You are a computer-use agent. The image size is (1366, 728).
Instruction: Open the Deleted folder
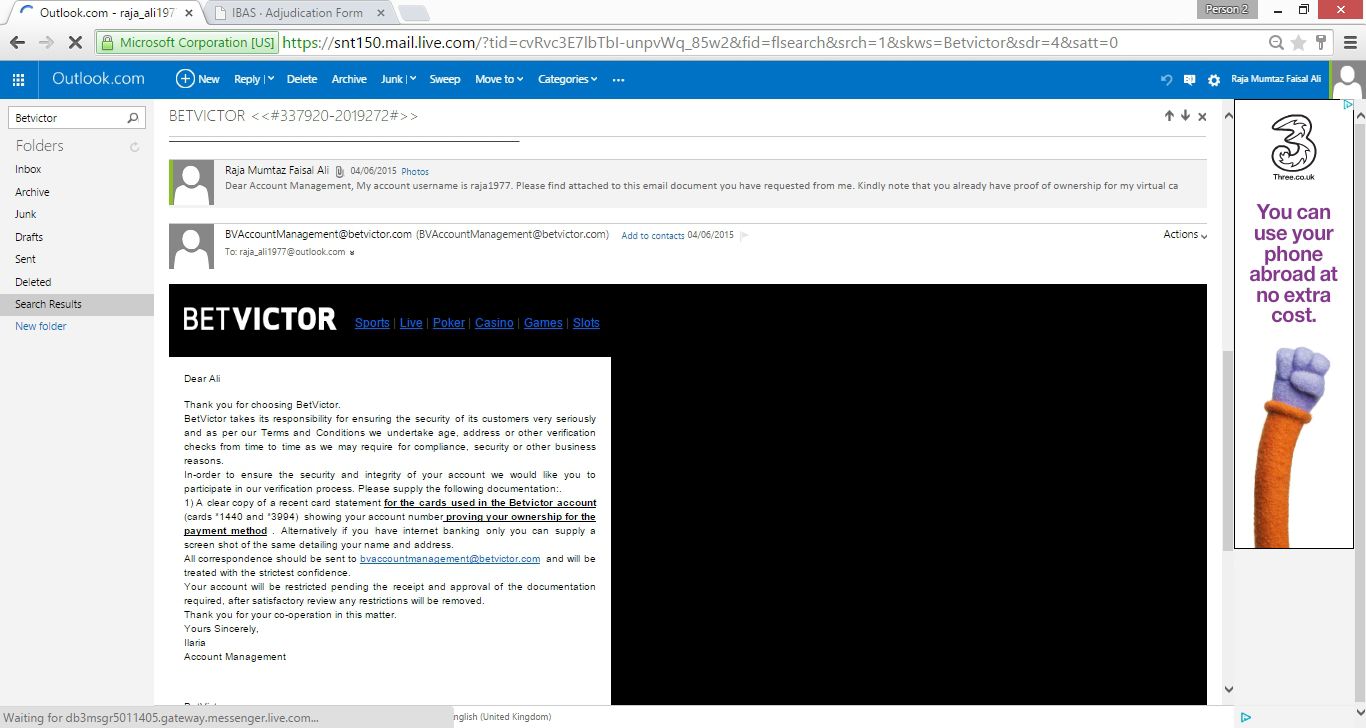[x=33, y=282]
